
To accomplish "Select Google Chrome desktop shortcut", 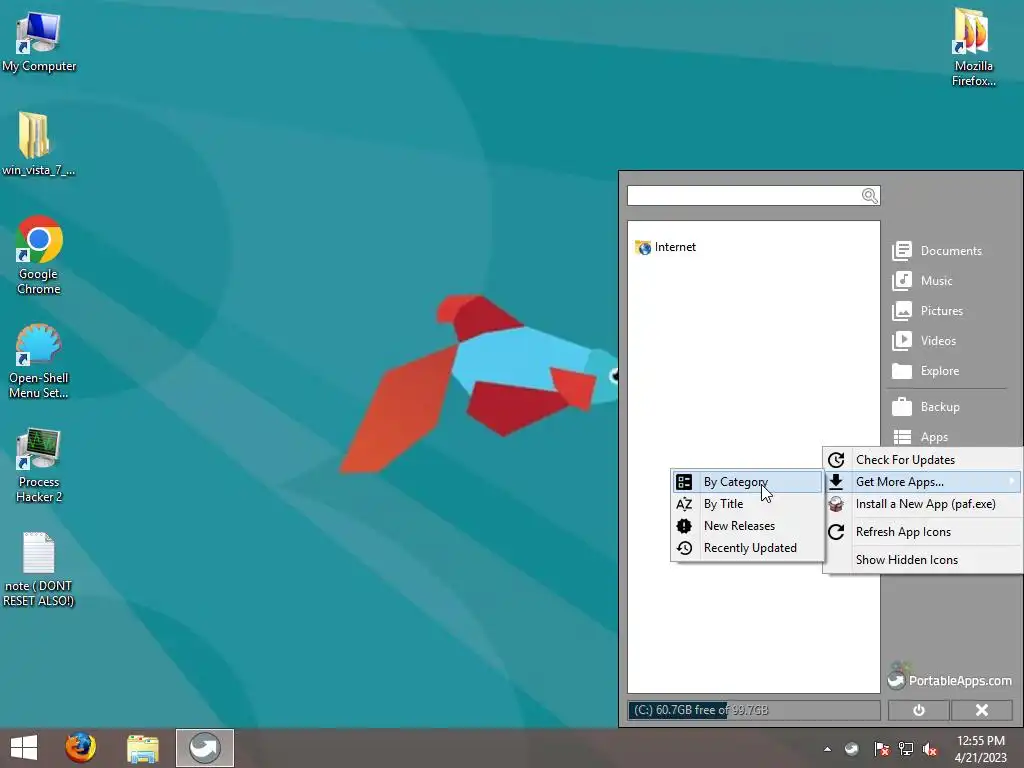I will click(39, 255).
